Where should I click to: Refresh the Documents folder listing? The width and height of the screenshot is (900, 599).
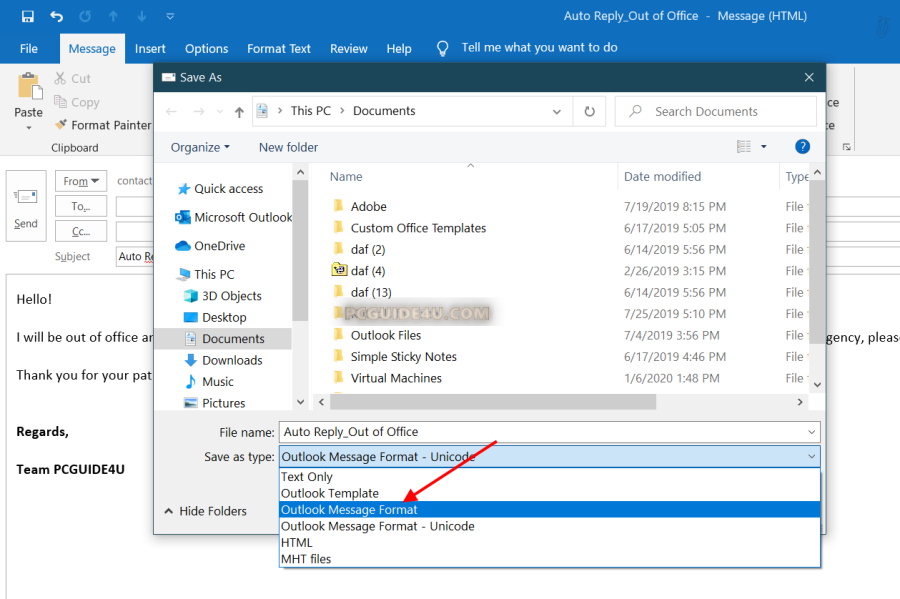pyautogui.click(x=590, y=111)
